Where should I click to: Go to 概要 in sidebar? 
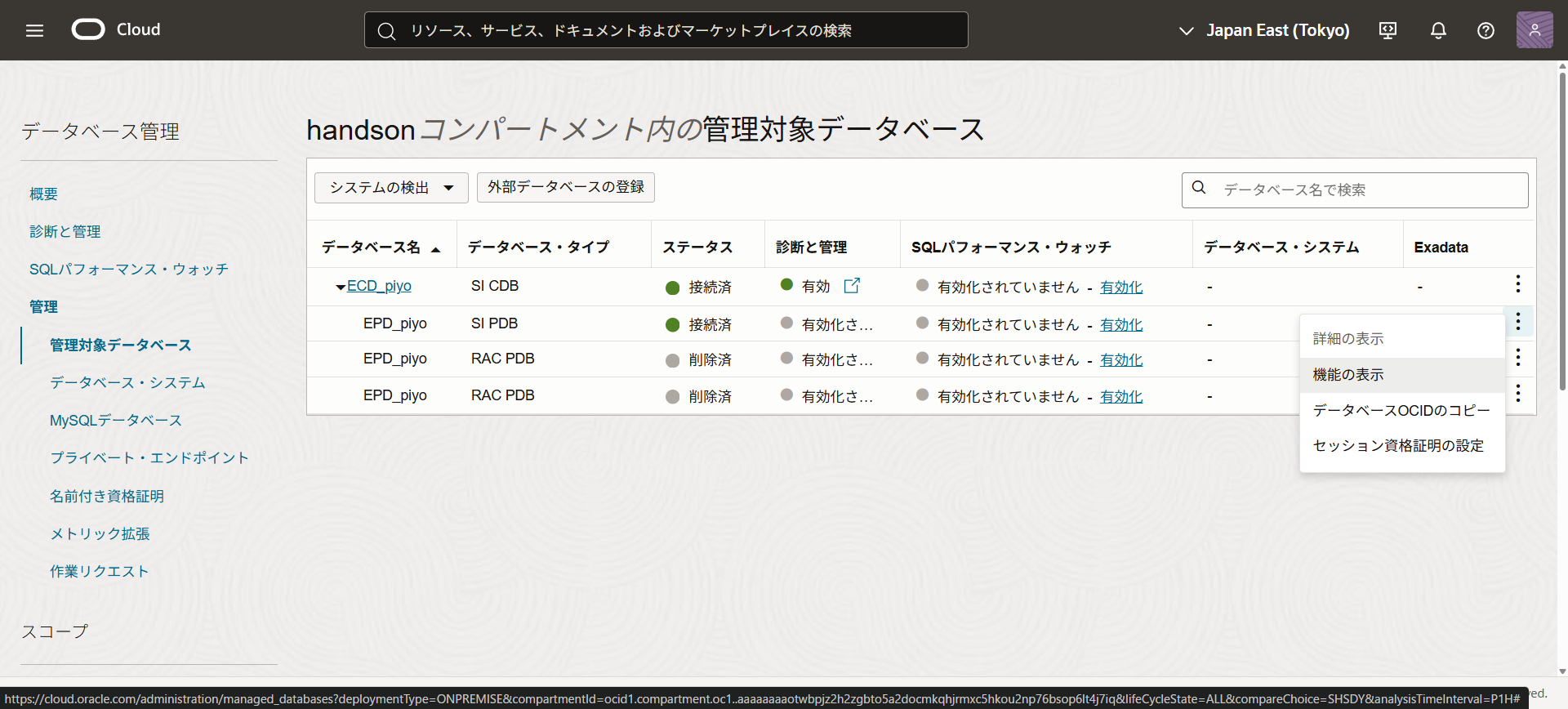coord(43,194)
